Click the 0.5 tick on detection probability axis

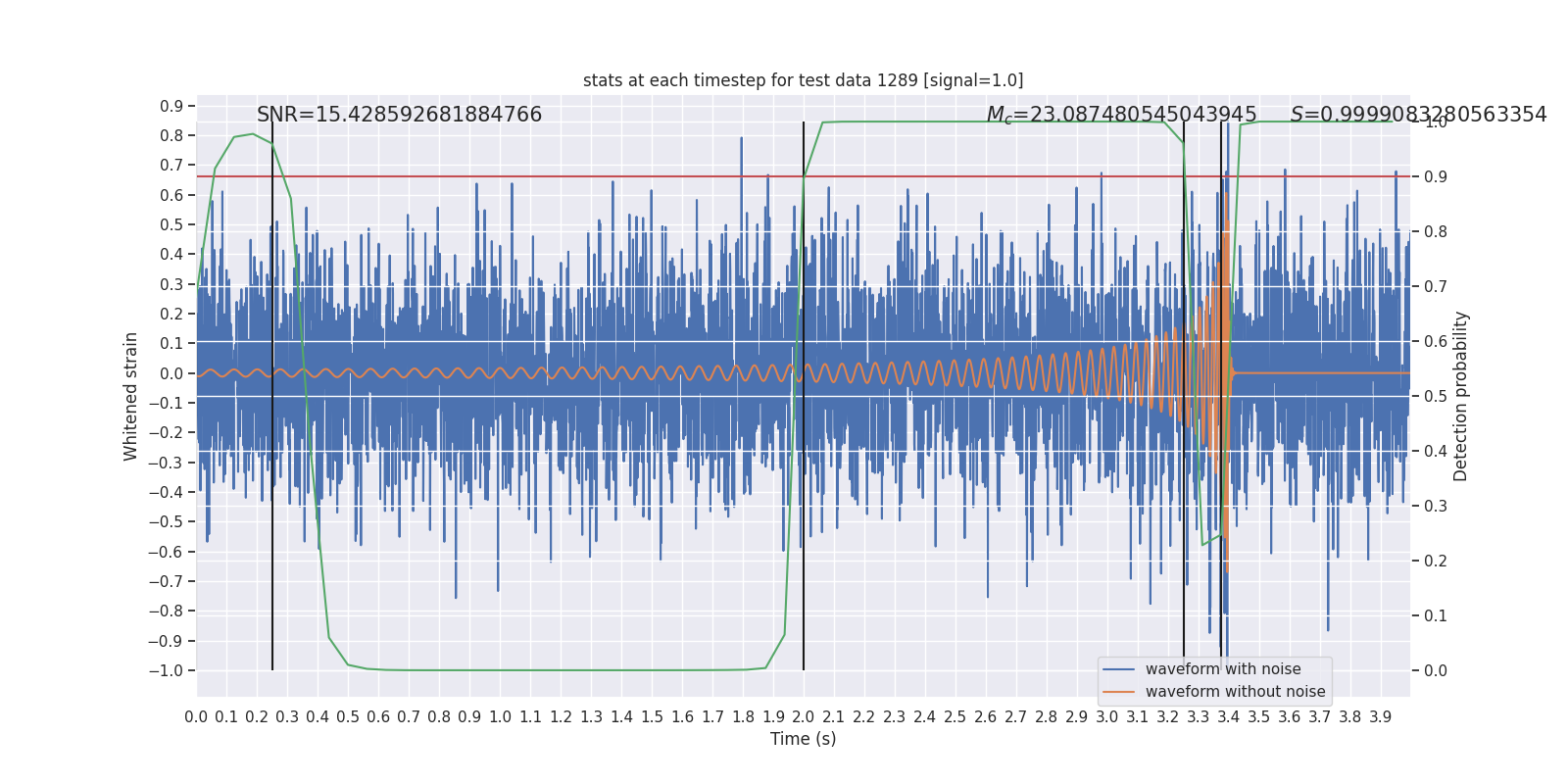pyautogui.click(x=1435, y=396)
